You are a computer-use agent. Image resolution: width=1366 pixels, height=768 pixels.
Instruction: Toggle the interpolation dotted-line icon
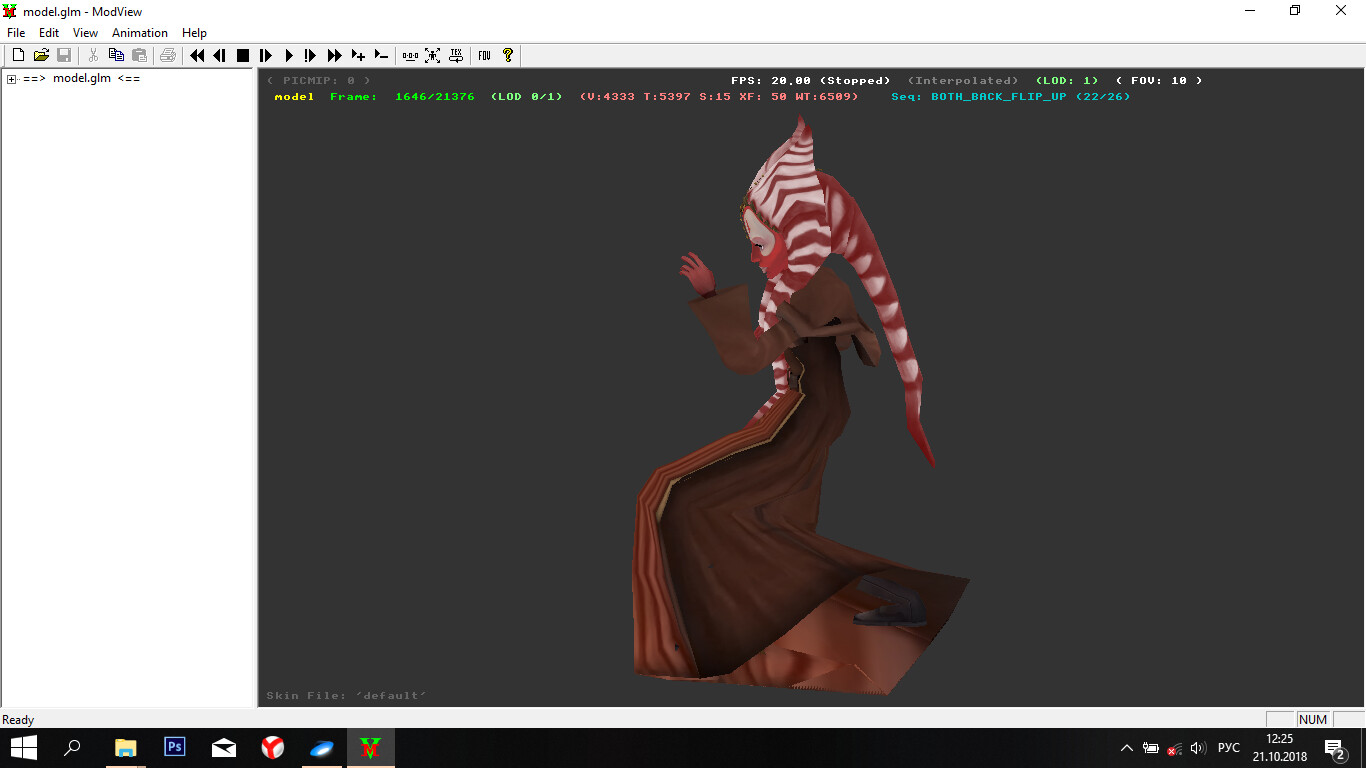pyautogui.click(x=410, y=55)
